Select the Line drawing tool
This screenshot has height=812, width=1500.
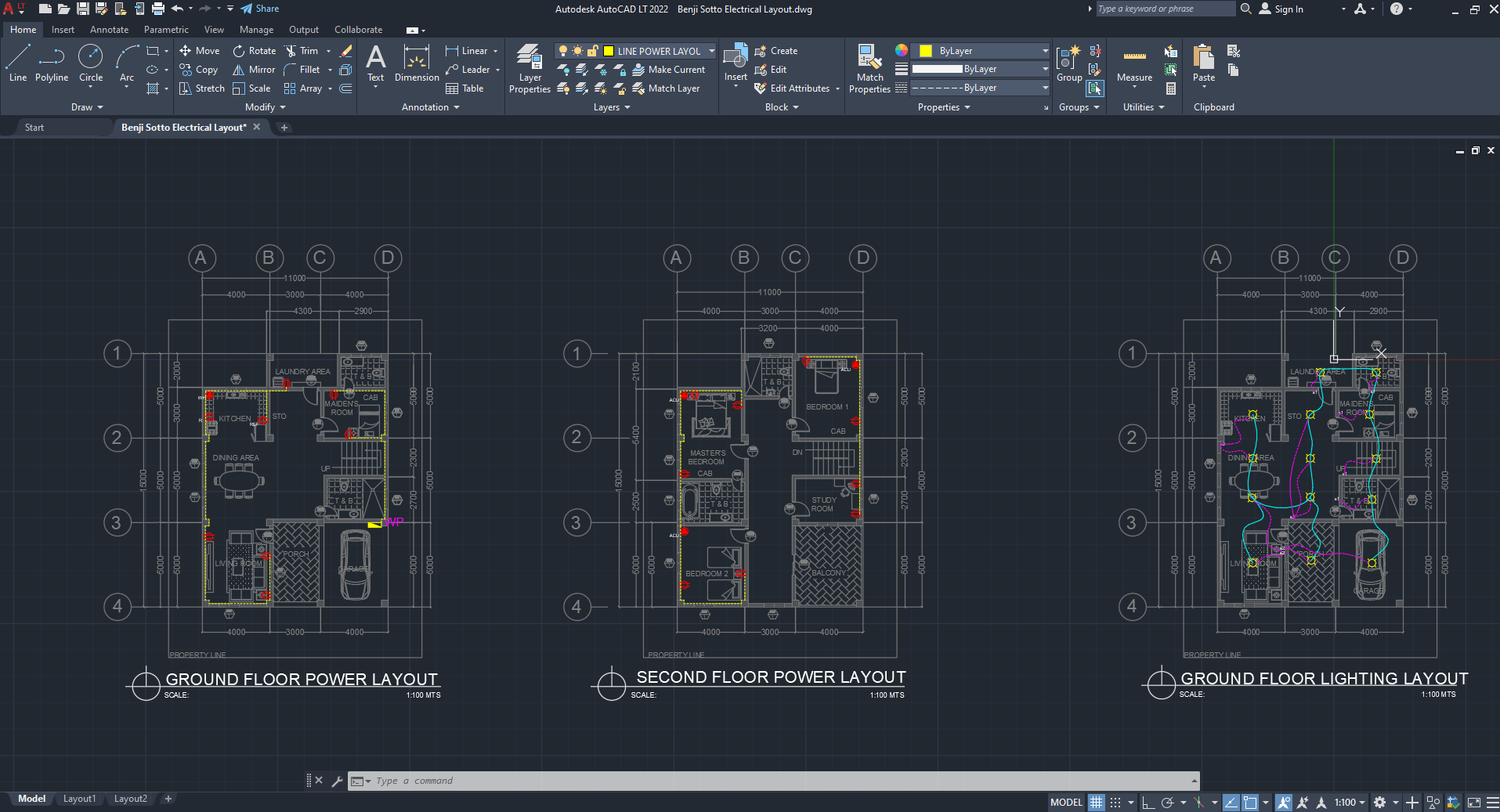tap(18, 63)
